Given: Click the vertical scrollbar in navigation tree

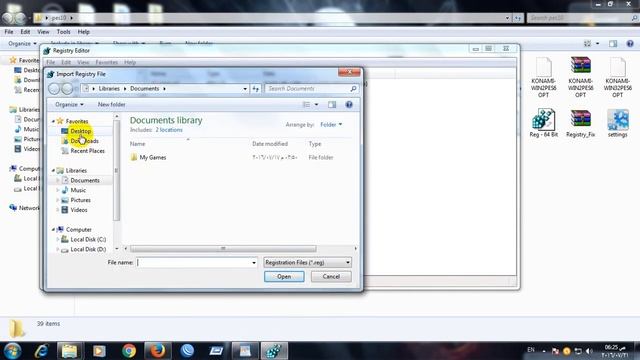Looking at the screenshot, I should 116,170.
